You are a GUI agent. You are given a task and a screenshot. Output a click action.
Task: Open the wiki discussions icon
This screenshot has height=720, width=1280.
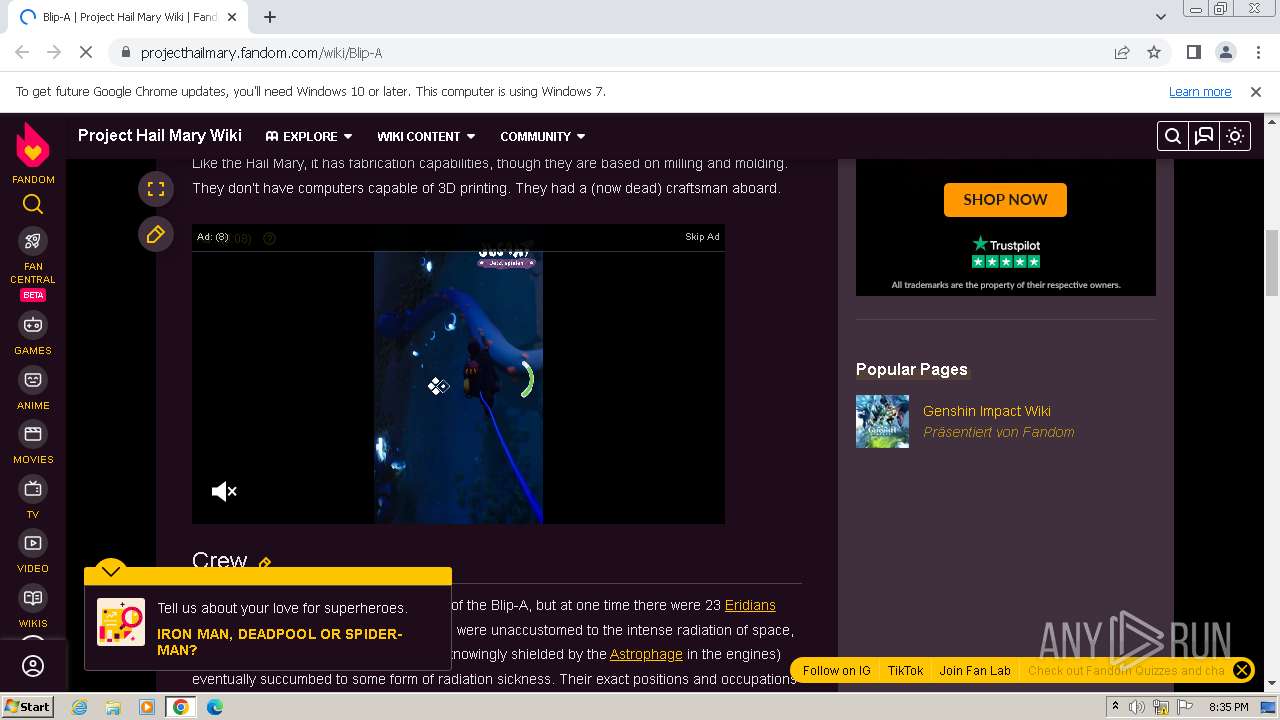click(1204, 136)
